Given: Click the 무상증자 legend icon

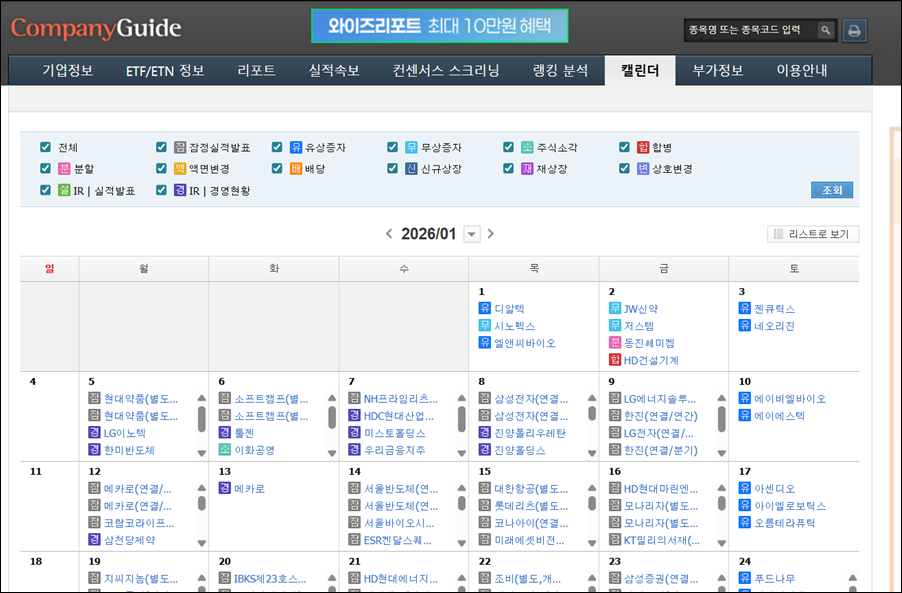Looking at the screenshot, I should coord(411,147).
